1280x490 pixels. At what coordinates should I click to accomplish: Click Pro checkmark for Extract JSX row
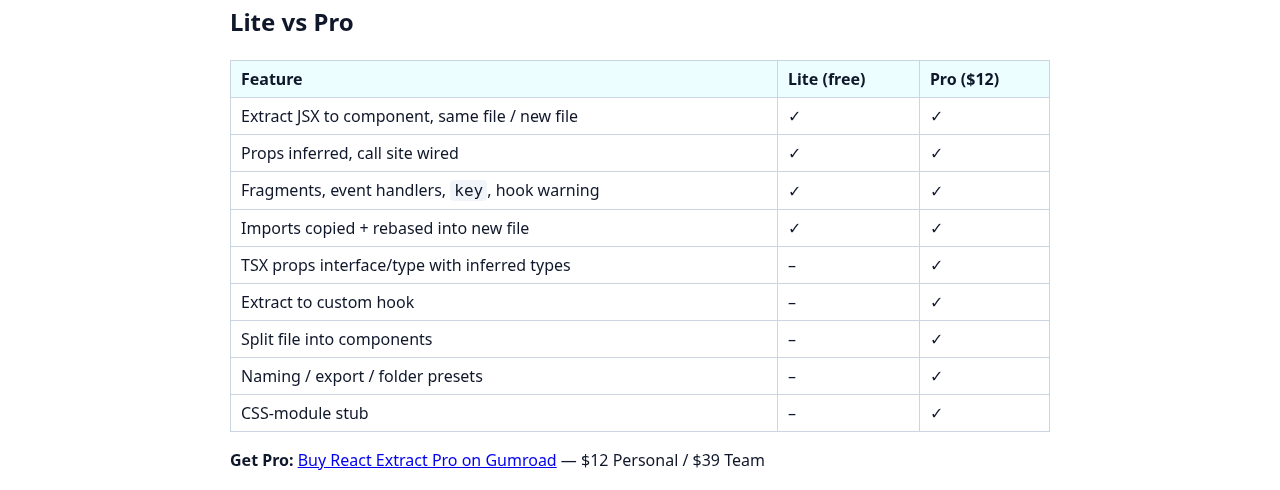(x=936, y=116)
